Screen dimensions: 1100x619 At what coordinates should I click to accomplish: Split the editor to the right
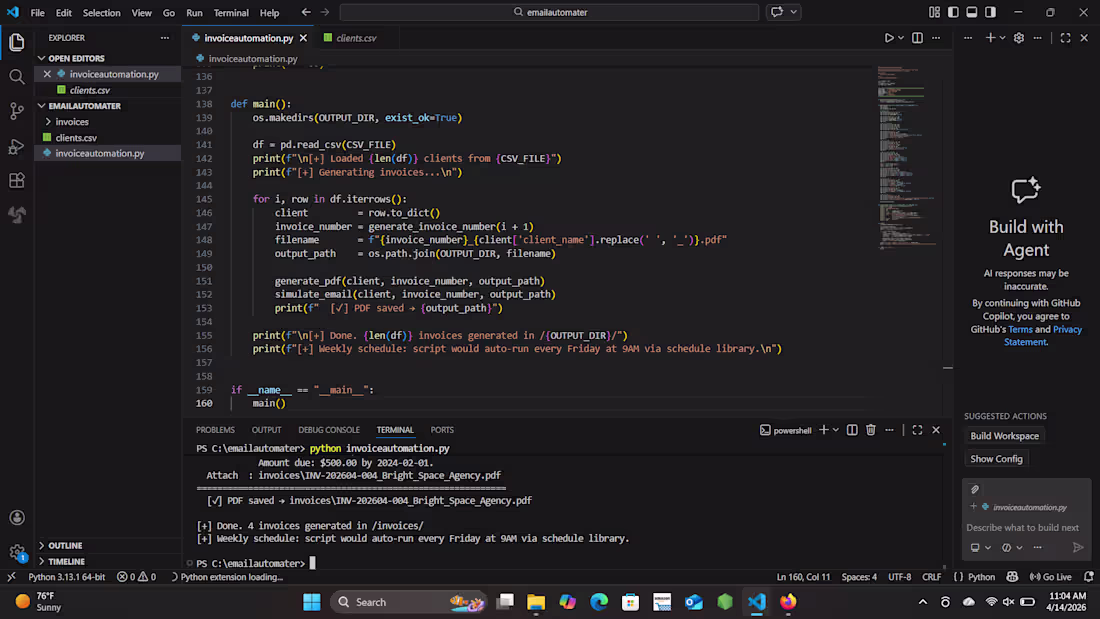point(917,38)
